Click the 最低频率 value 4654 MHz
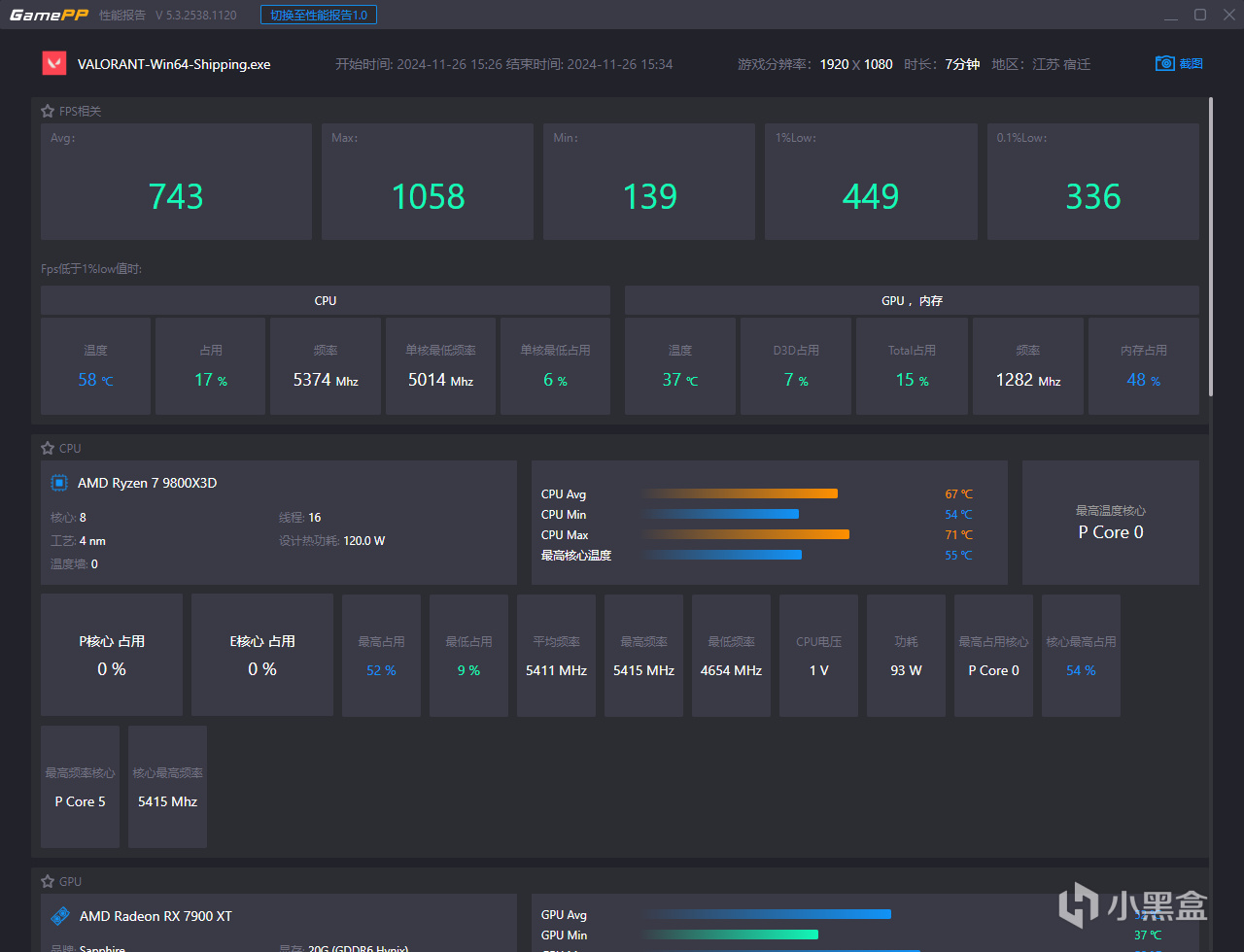The height and width of the screenshot is (952, 1244). point(731,670)
